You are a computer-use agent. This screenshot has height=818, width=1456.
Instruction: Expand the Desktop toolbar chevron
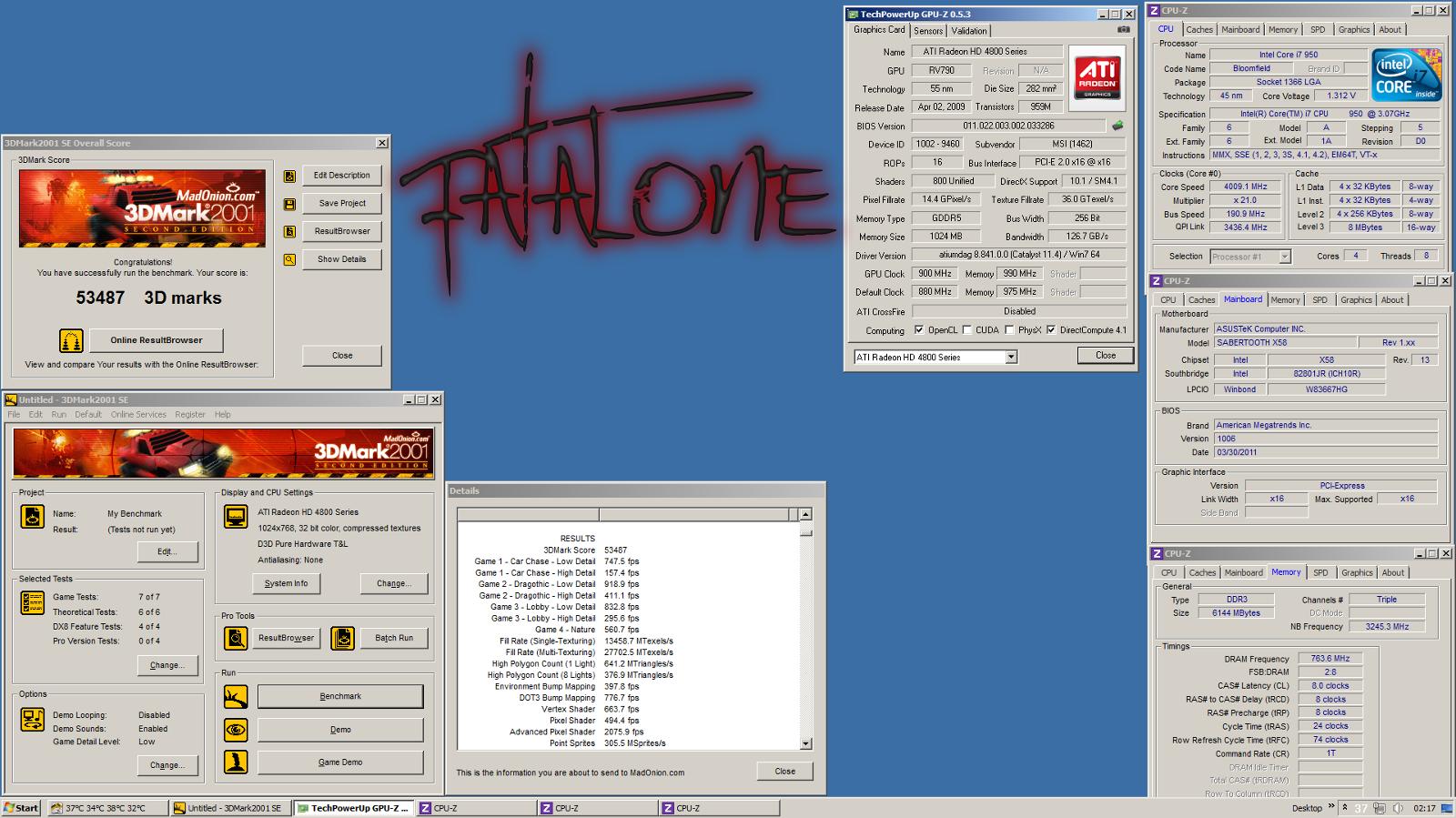click(1331, 806)
